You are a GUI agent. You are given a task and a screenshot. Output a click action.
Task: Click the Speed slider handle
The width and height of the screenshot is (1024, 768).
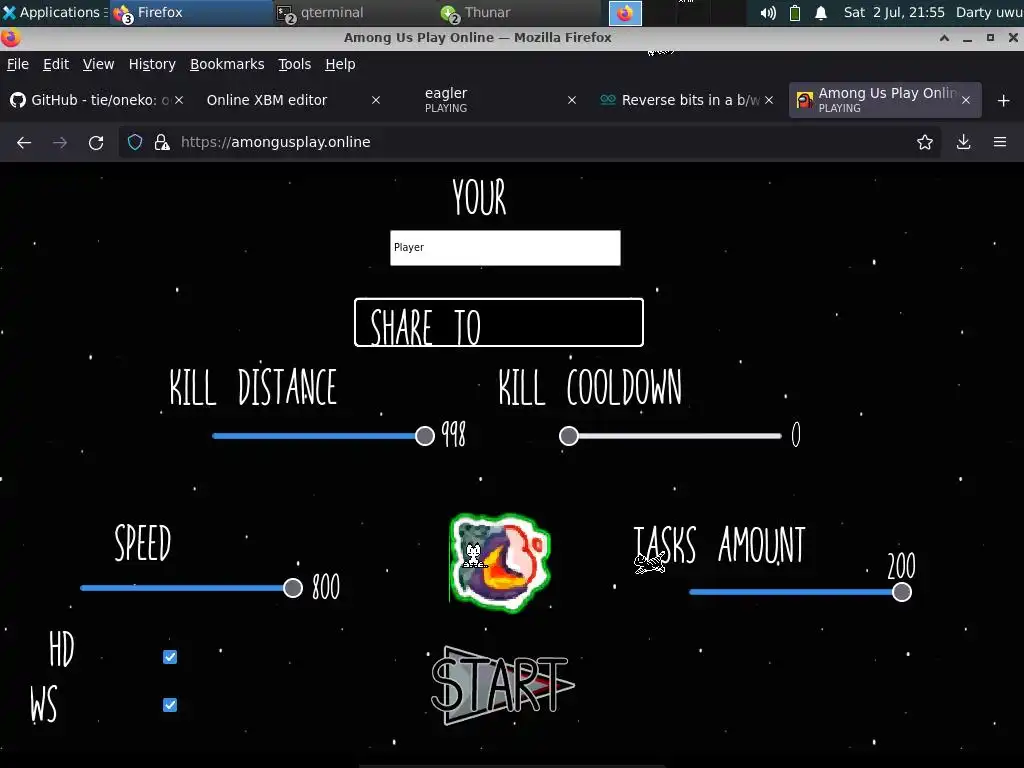point(293,588)
